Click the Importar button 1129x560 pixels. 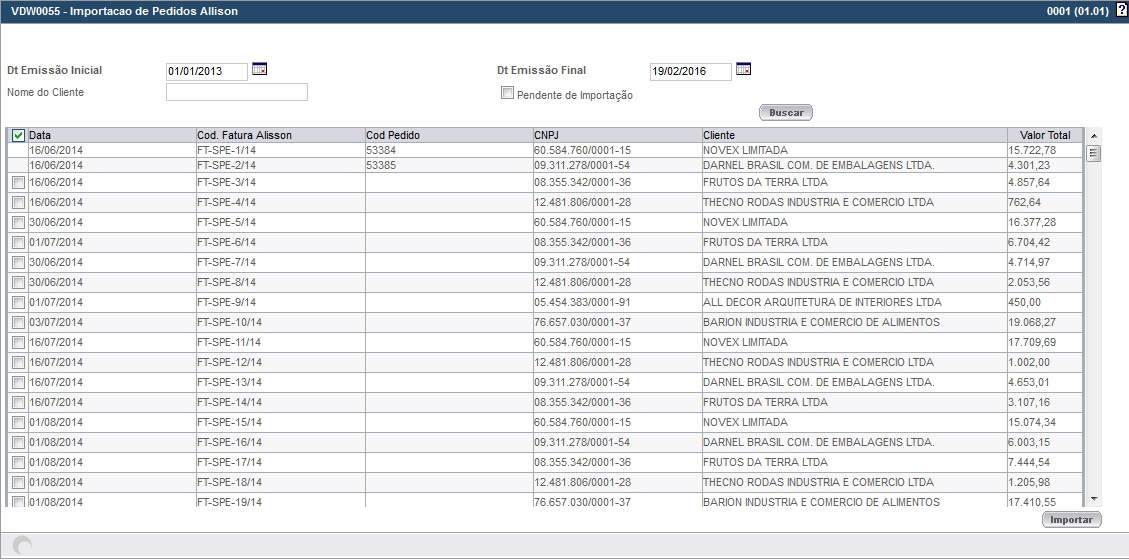click(x=1071, y=520)
